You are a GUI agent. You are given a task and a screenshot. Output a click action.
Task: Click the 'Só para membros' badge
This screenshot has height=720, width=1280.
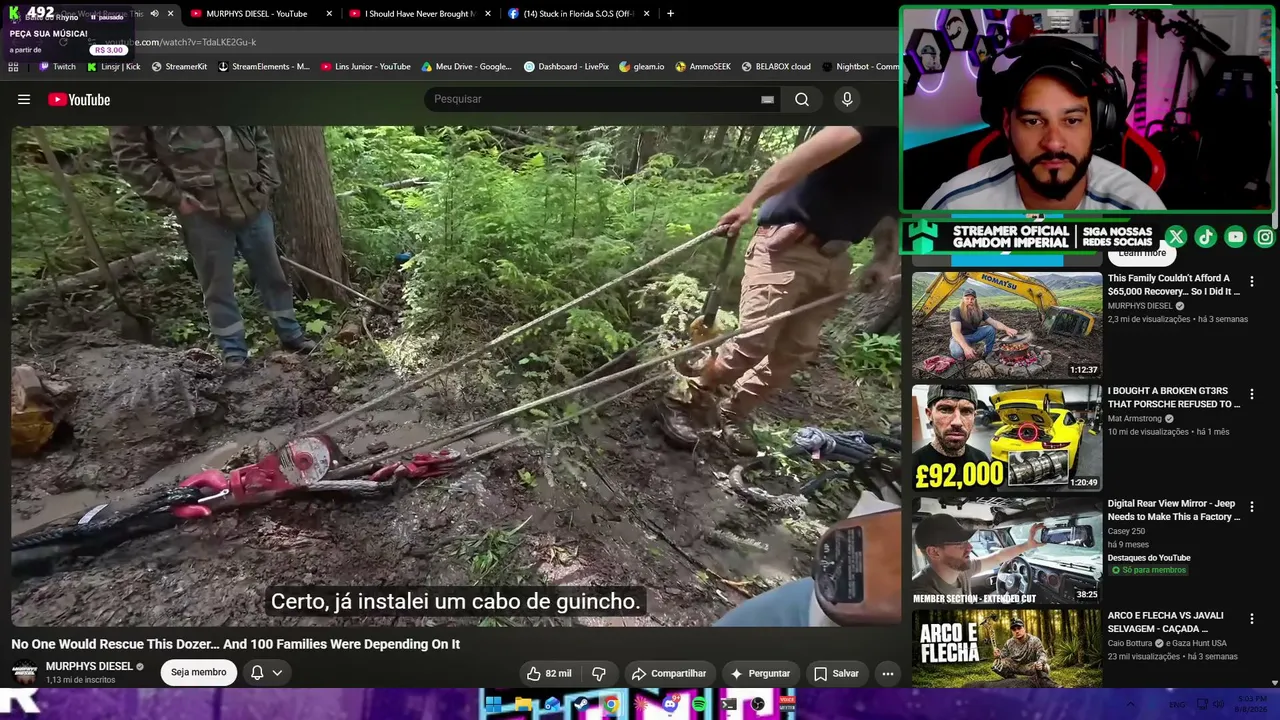[1149, 570]
